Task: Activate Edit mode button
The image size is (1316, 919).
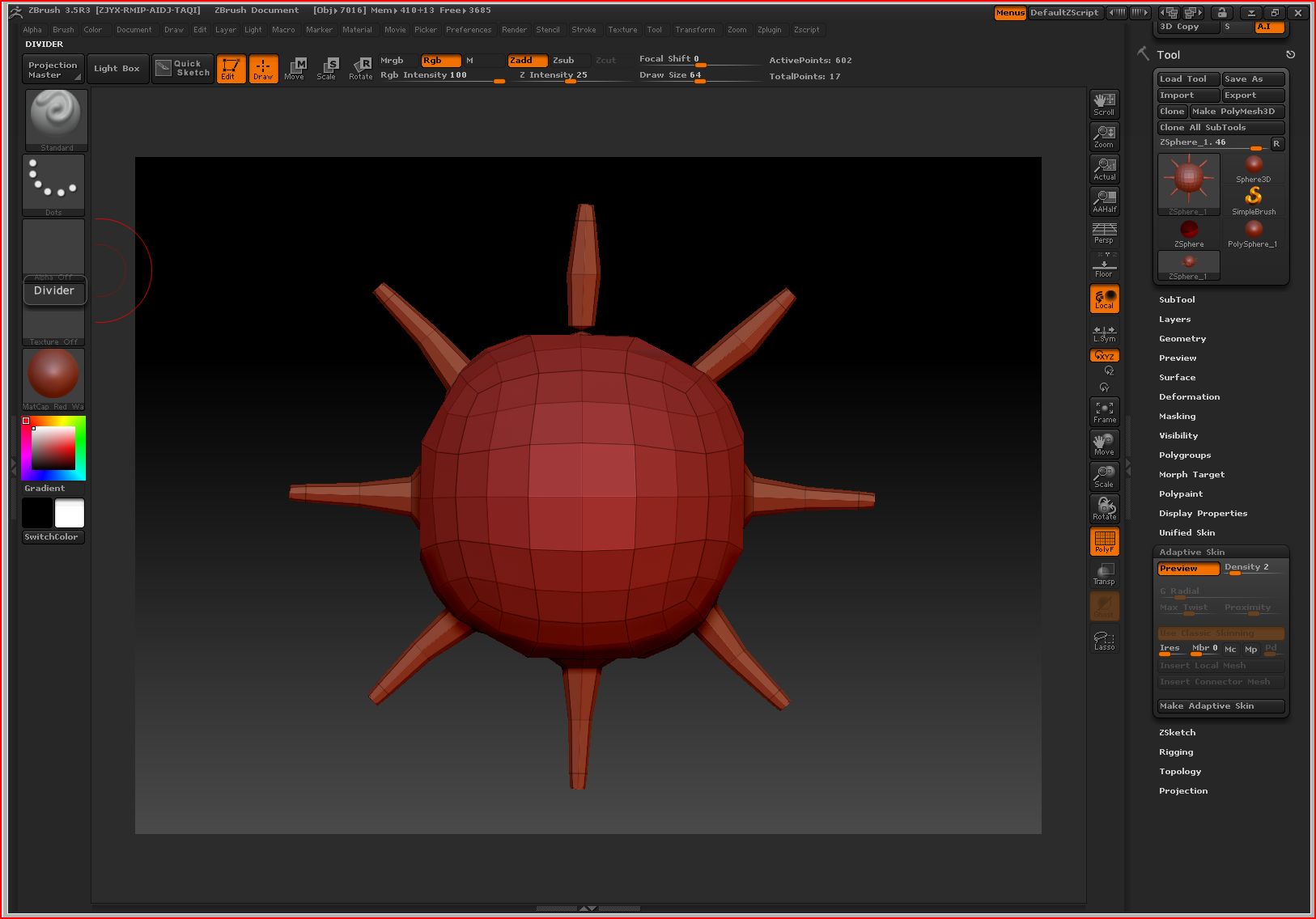Action: [x=231, y=69]
